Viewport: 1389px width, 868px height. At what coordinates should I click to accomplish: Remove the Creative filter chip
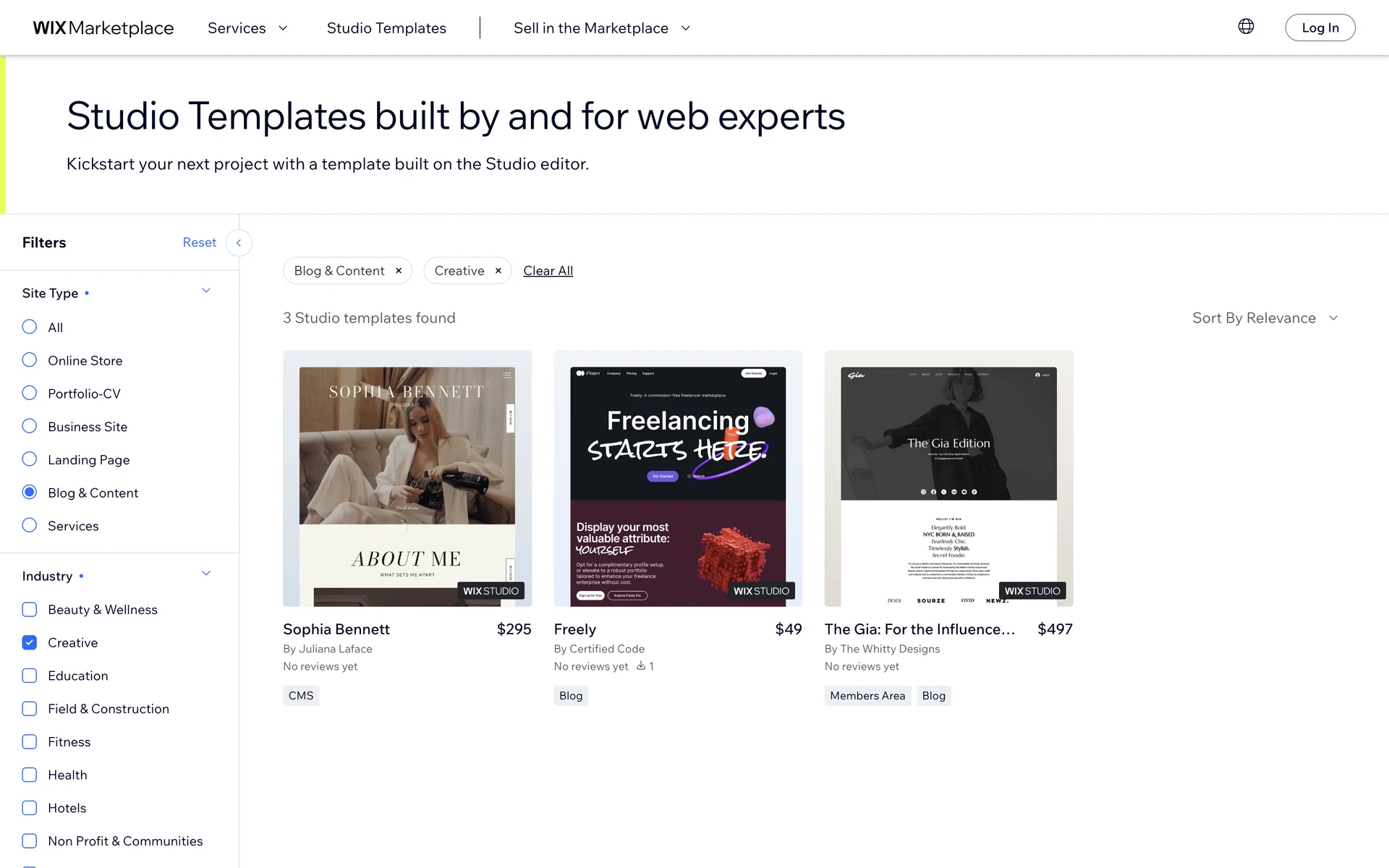498,271
